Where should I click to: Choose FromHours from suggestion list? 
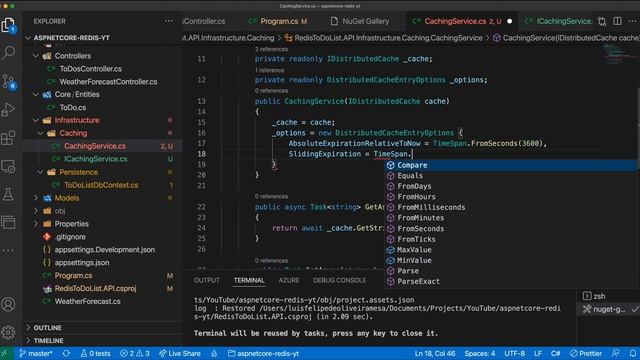coord(510,197)
